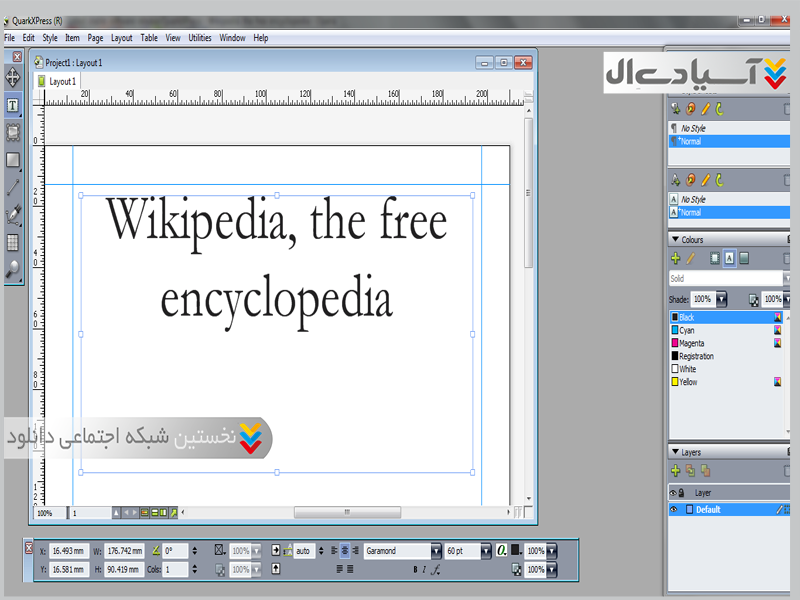Open the Garamond font dropdown
This screenshot has height=600, width=800.
[436, 551]
